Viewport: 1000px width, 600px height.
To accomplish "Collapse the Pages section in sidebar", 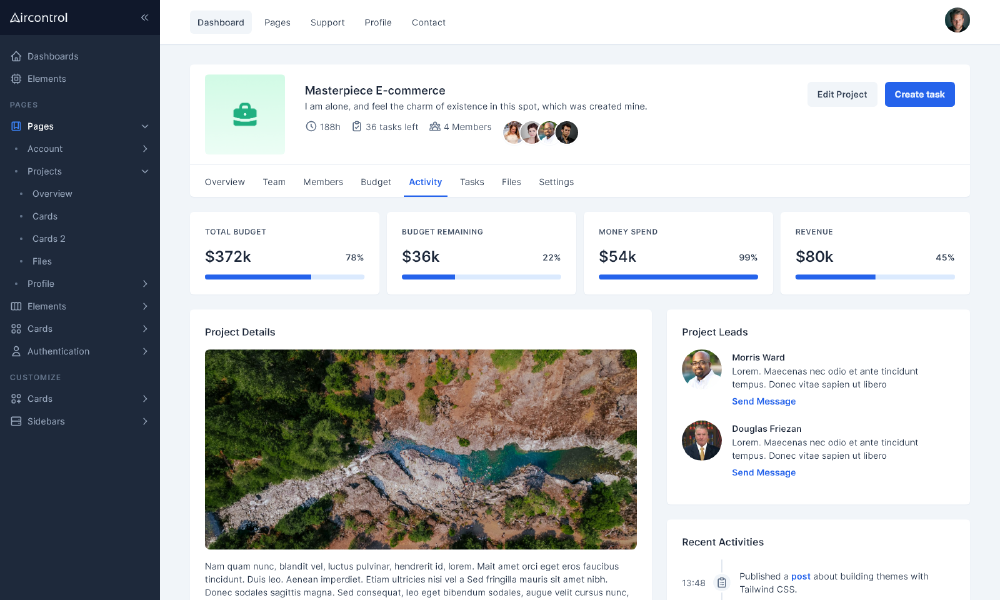I will 145,126.
